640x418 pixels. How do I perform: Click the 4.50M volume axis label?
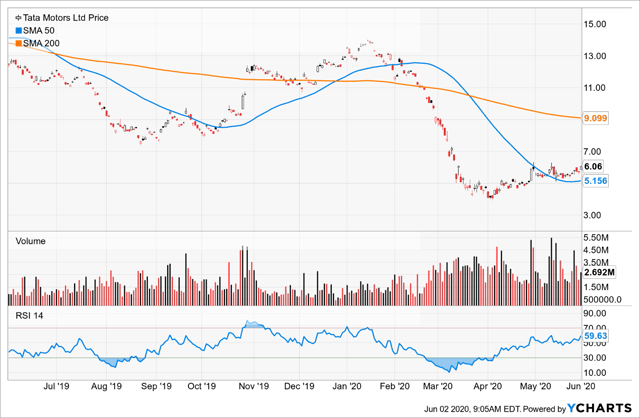[596, 250]
